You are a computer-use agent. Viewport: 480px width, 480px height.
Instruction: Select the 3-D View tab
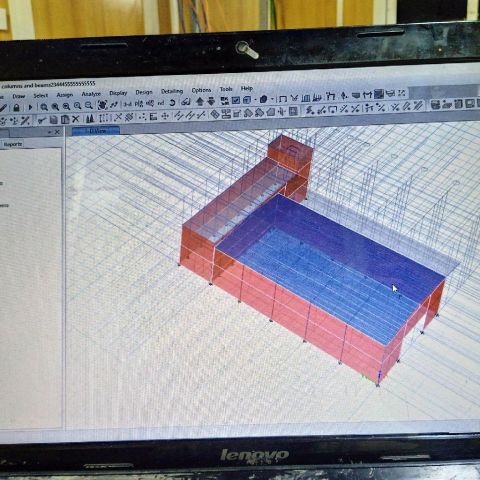tap(96, 131)
